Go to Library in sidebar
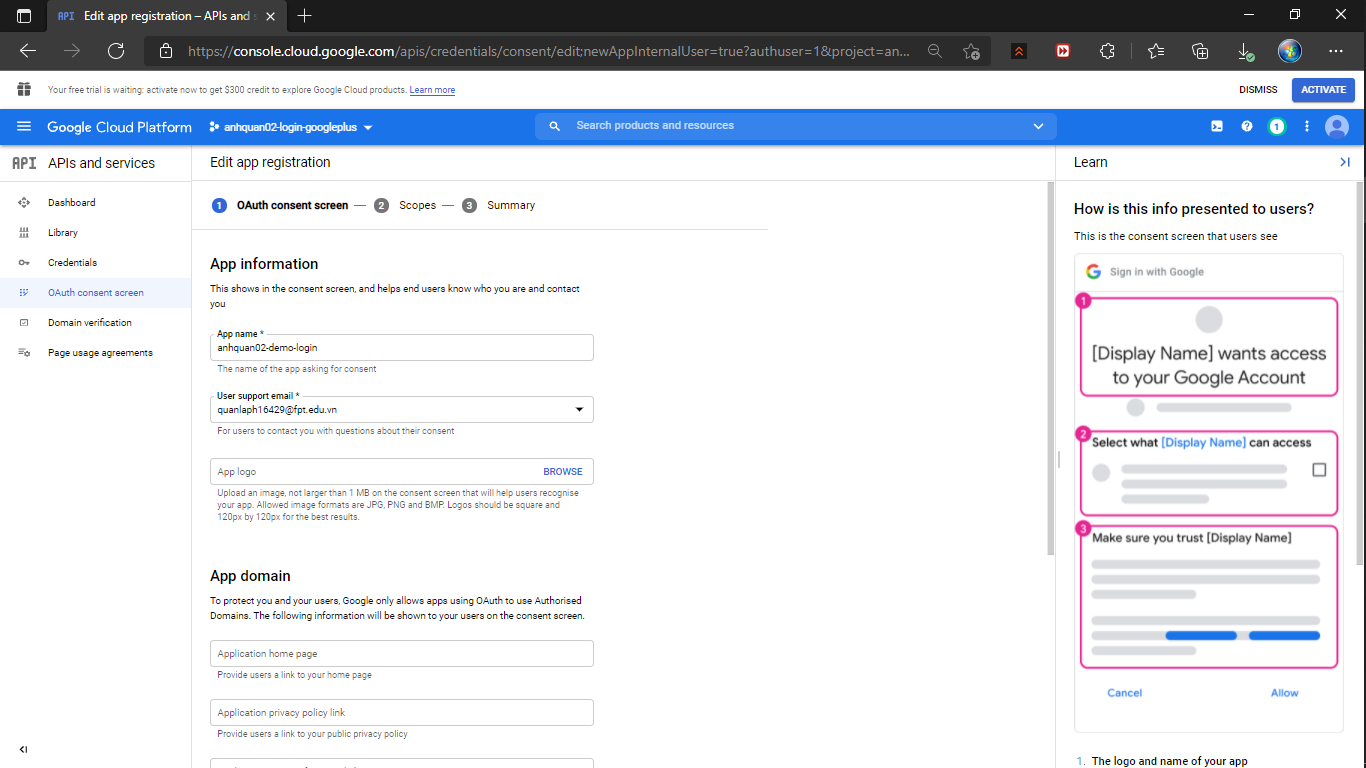 (63, 233)
